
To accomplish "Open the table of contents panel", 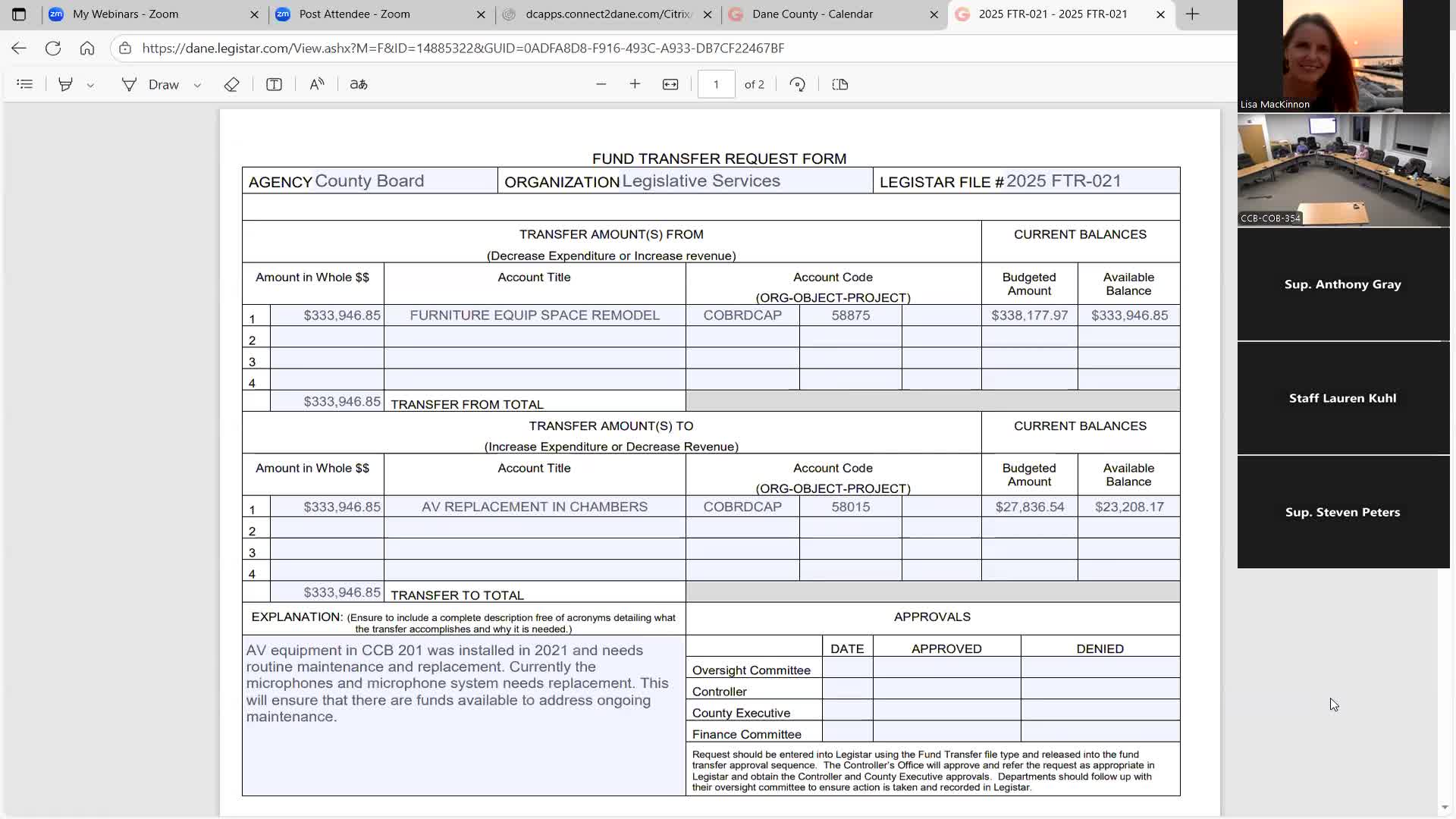I will tap(25, 84).
